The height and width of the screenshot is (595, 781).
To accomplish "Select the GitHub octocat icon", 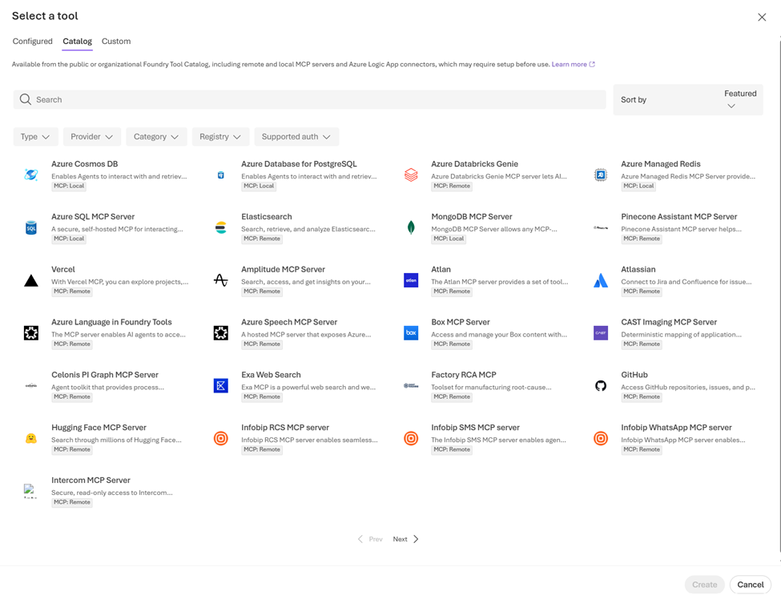I will 601,386.
